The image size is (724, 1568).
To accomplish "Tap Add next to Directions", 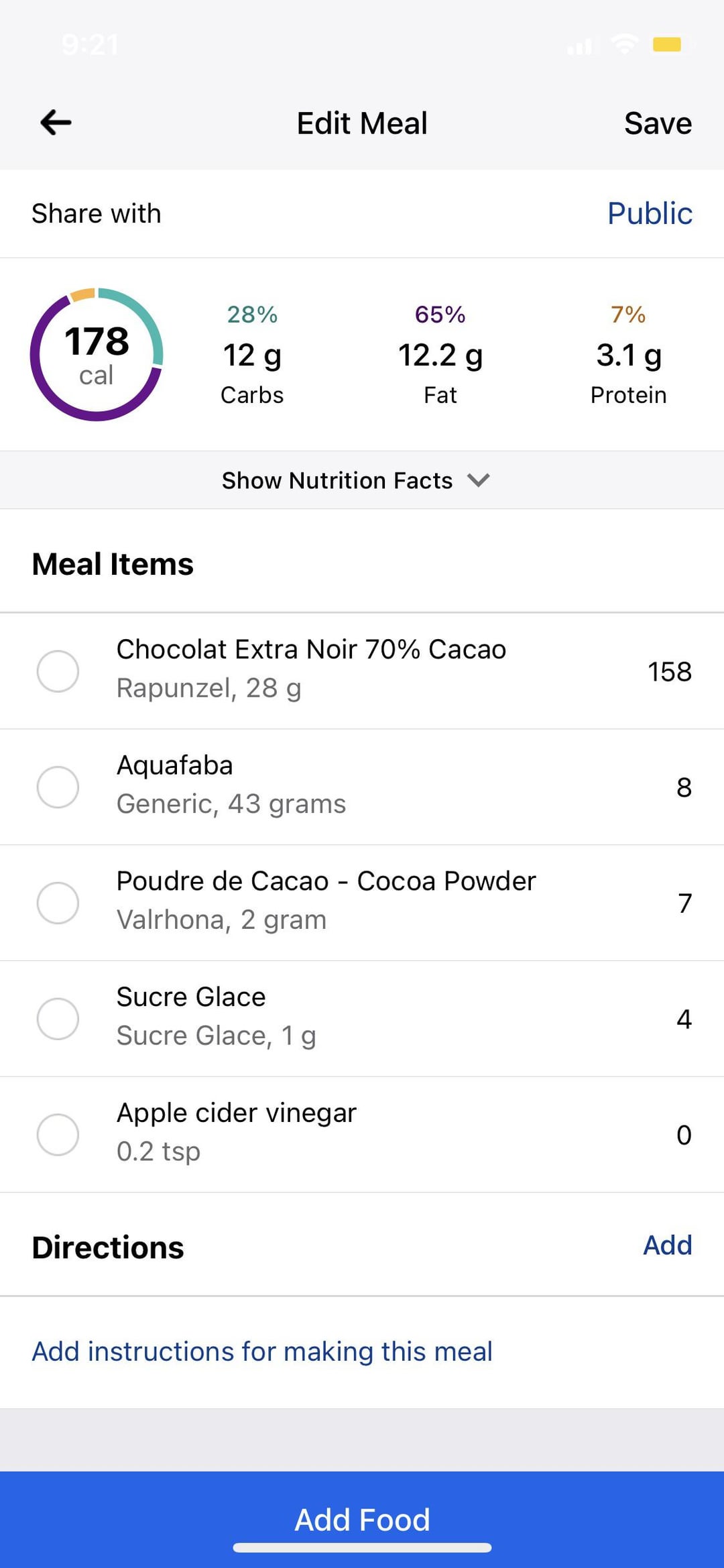I will click(667, 1245).
